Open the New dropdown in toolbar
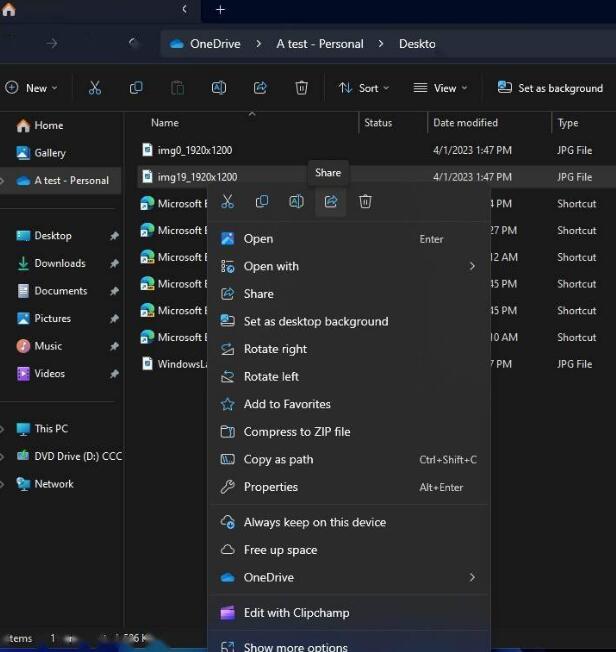The image size is (616, 652). [31, 88]
